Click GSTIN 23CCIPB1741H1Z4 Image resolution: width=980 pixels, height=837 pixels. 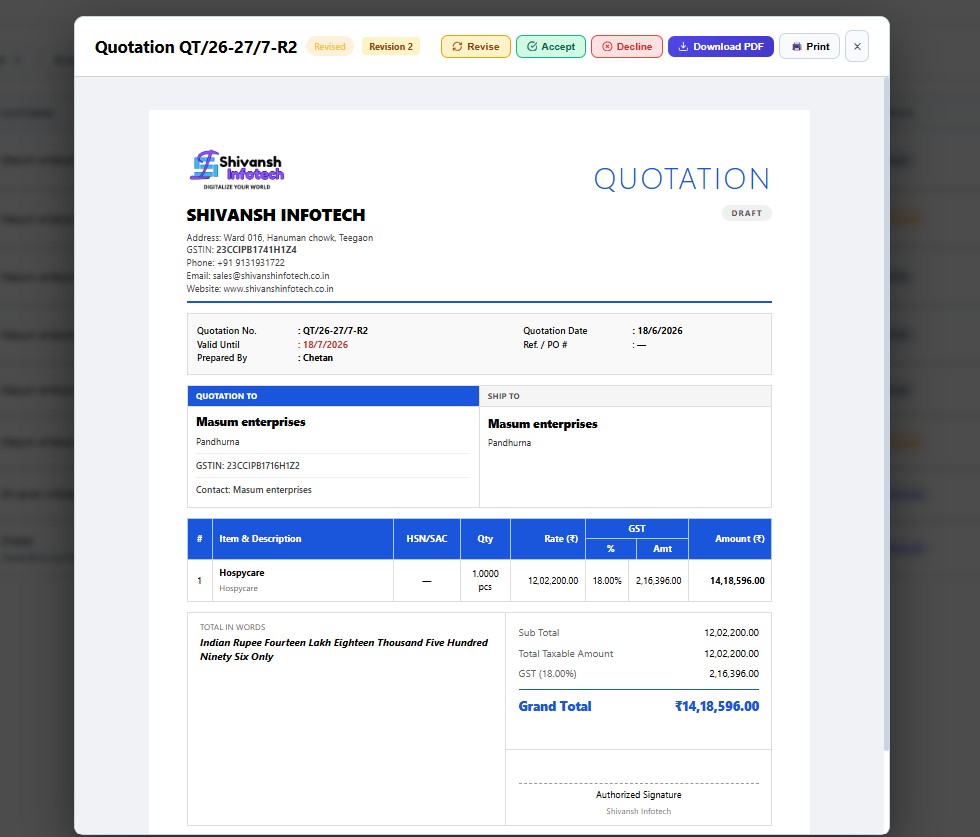(x=256, y=249)
